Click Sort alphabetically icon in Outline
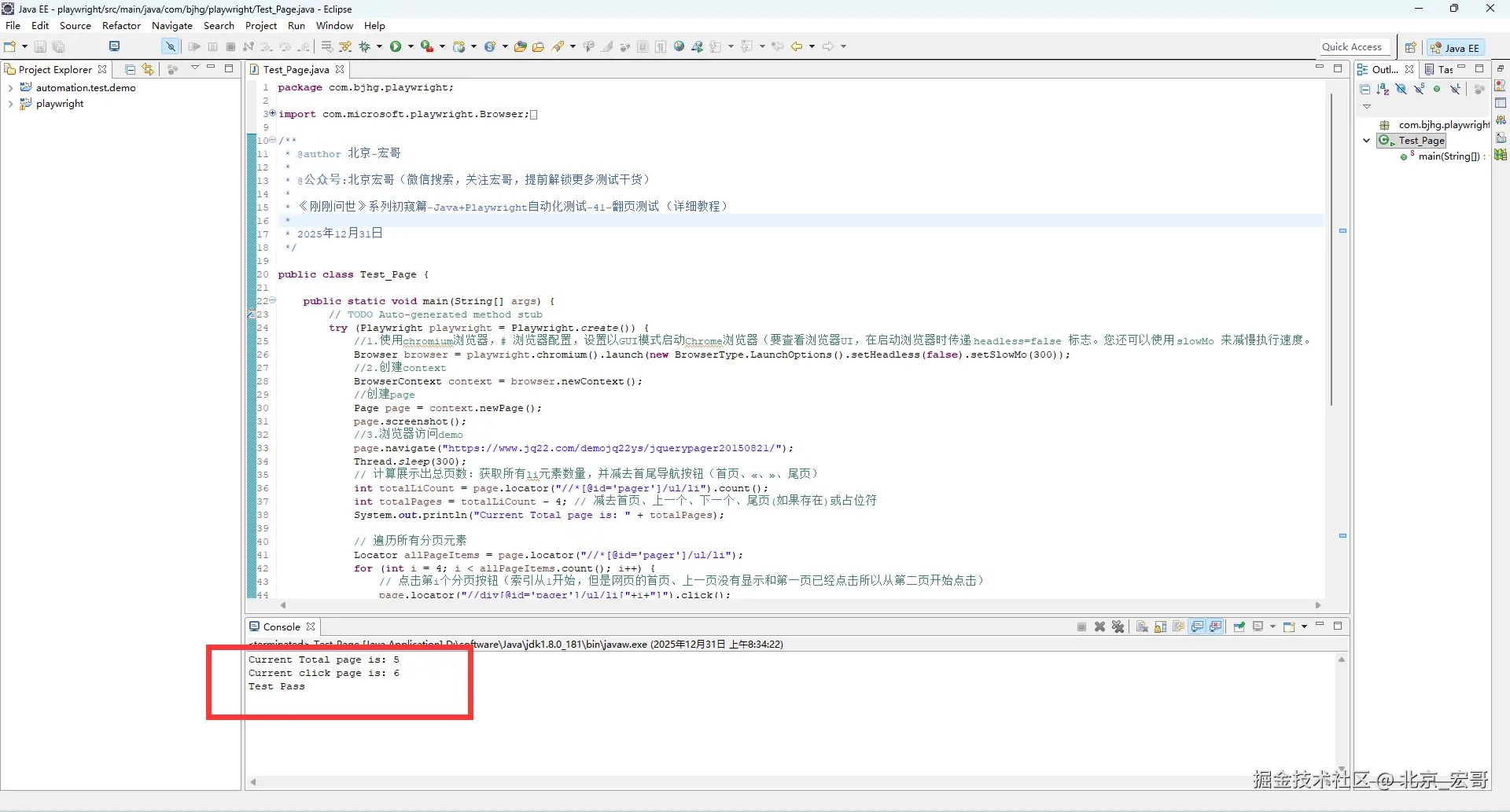 pyautogui.click(x=1383, y=89)
